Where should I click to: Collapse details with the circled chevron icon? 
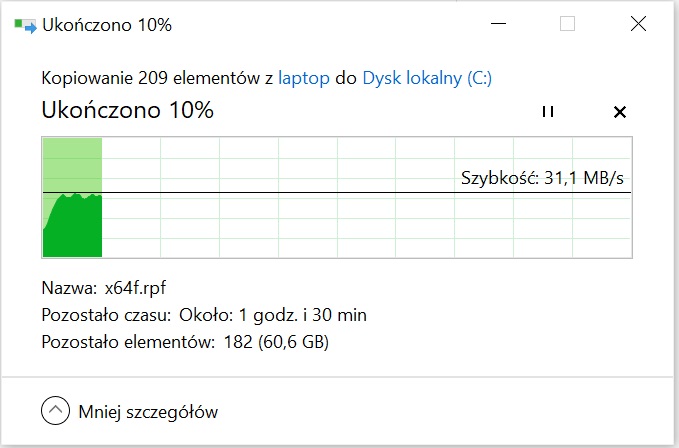point(55,410)
